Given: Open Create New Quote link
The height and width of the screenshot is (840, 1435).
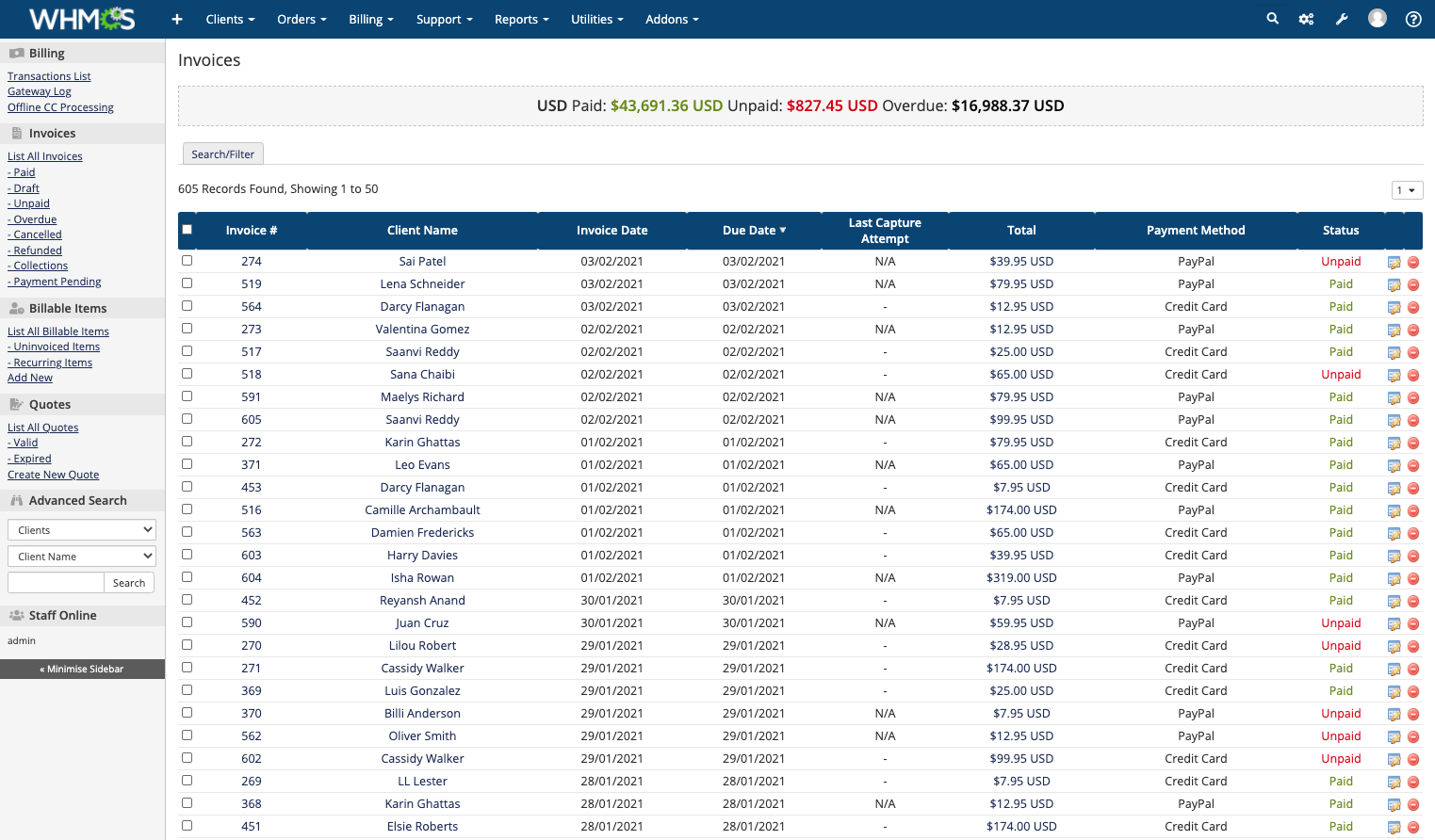Looking at the screenshot, I should 53,475.
